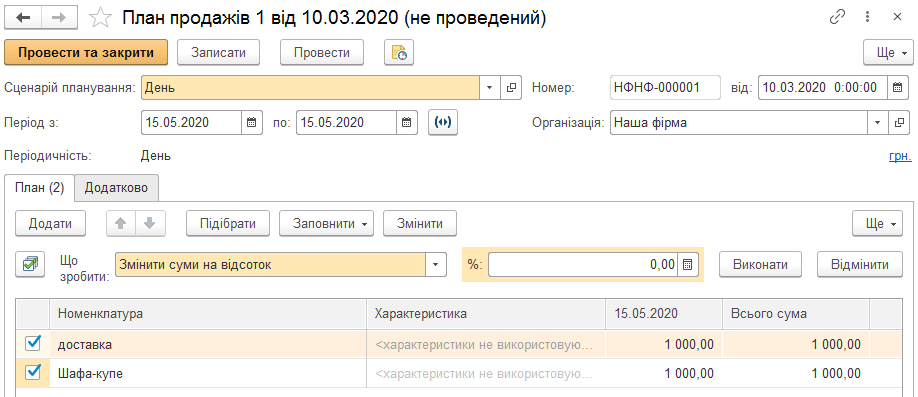Focus the period start date field

coord(192,123)
